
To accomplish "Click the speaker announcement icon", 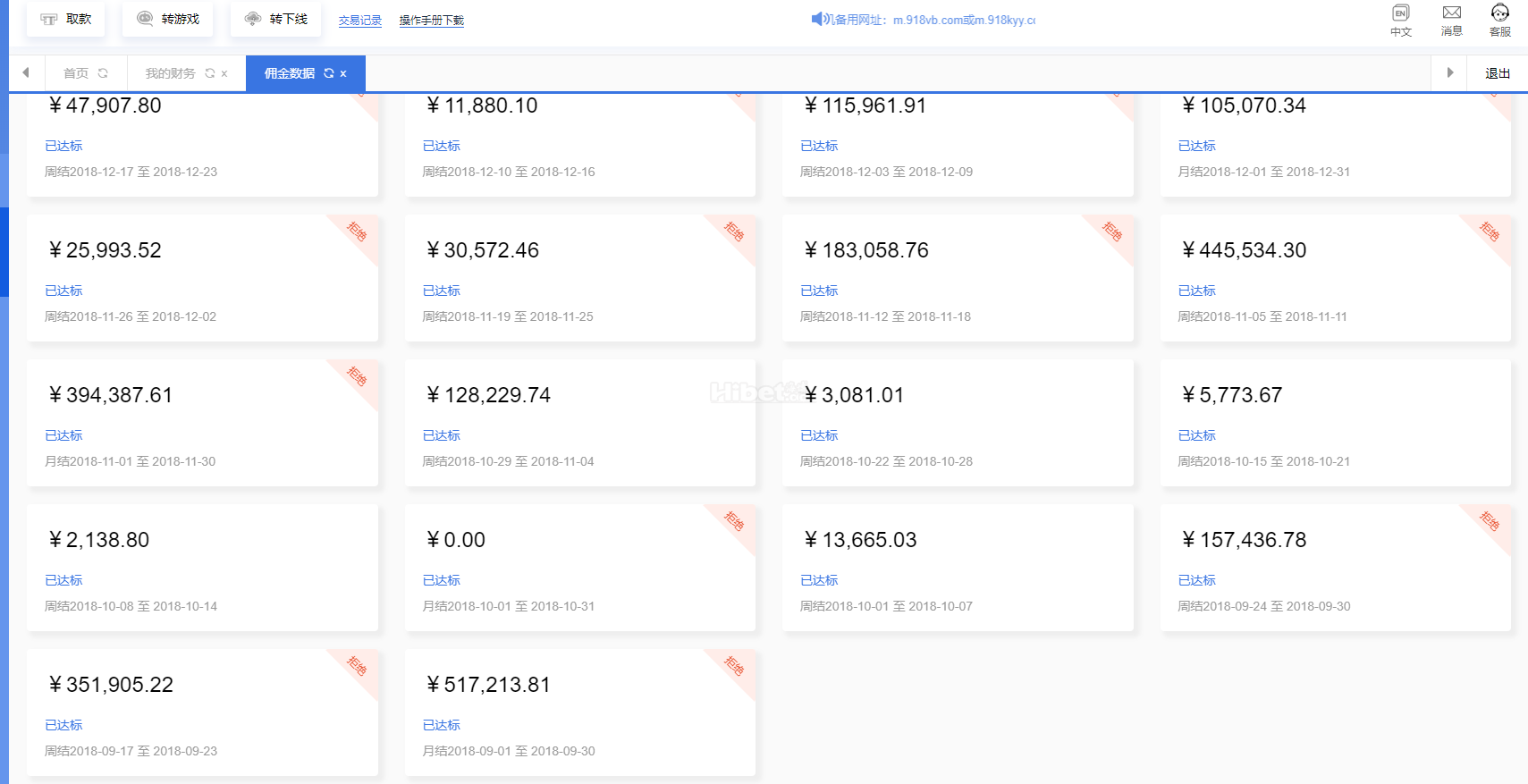I will tap(816, 19).
